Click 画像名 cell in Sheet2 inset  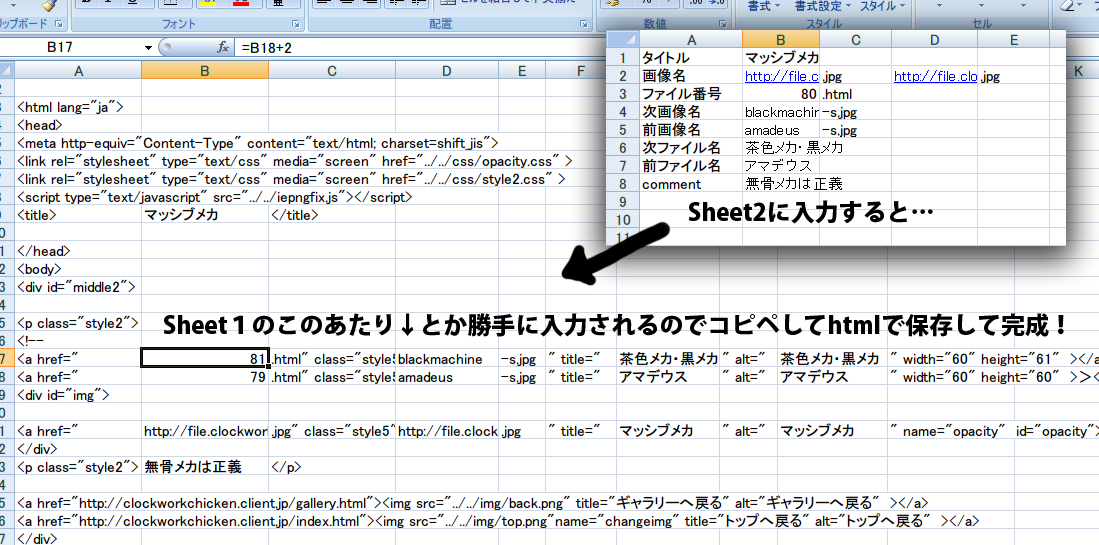coord(690,76)
